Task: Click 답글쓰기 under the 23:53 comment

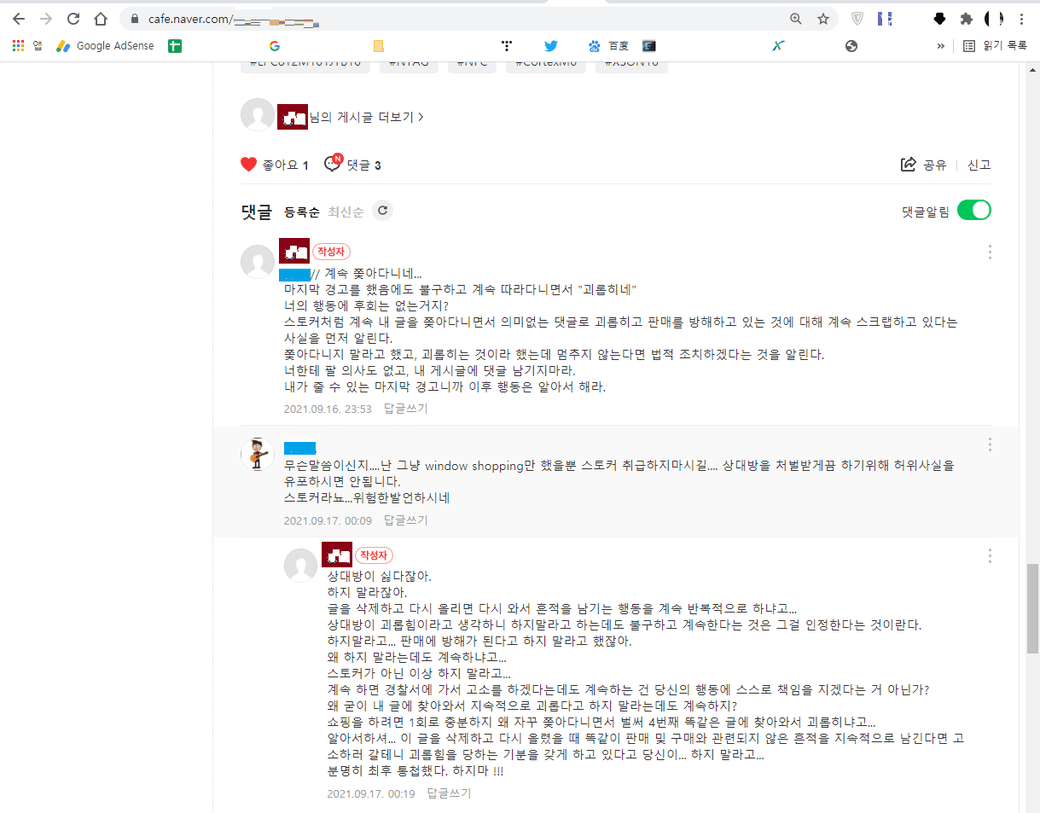Action: pyautogui.click(x=406, y=409)
